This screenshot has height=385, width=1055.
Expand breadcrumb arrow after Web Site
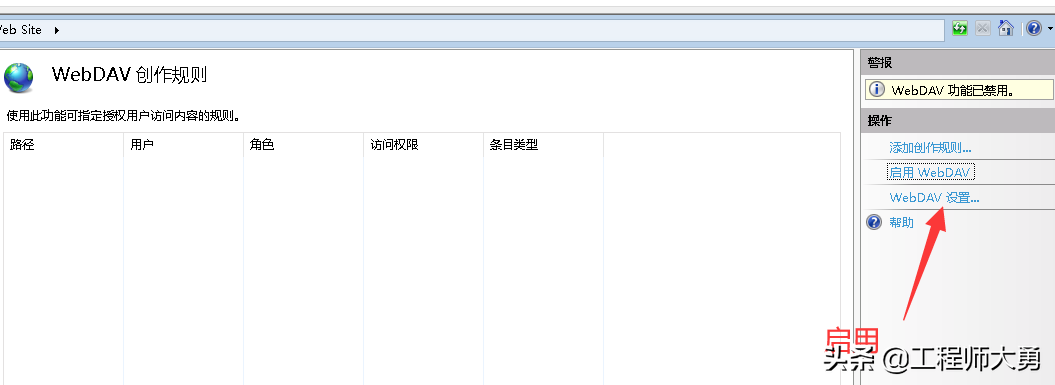[x=57, y=30]
